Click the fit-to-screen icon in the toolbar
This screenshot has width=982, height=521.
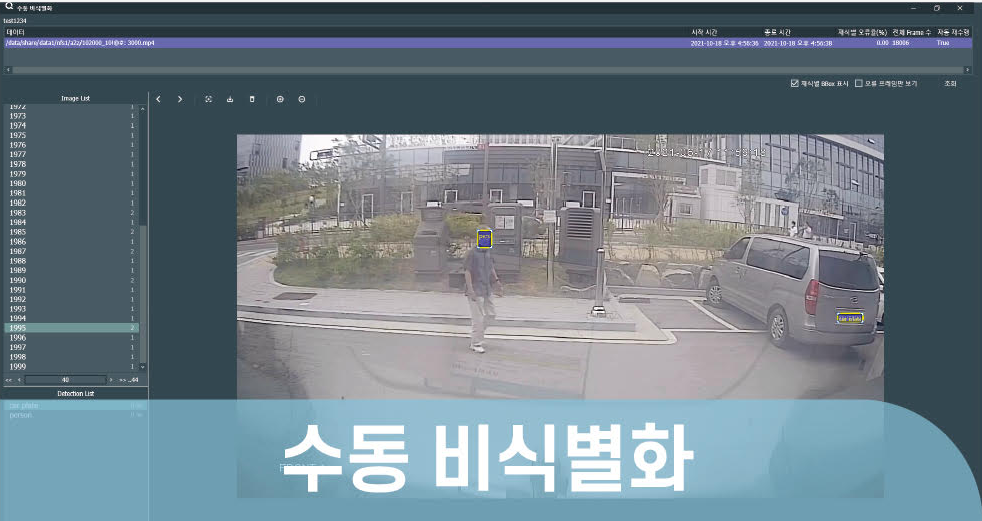coord(209,99)
